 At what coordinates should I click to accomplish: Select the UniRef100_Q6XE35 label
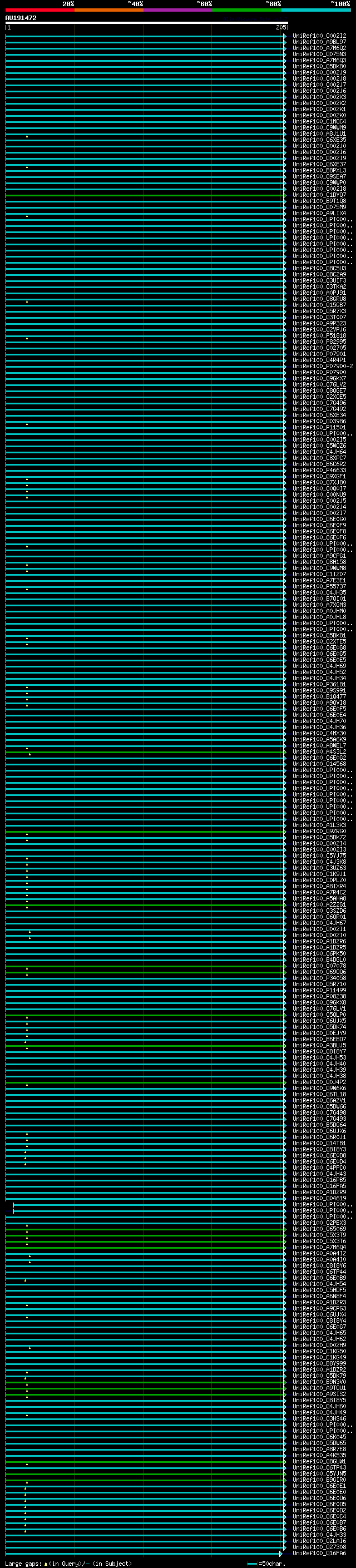click(319, 140)
